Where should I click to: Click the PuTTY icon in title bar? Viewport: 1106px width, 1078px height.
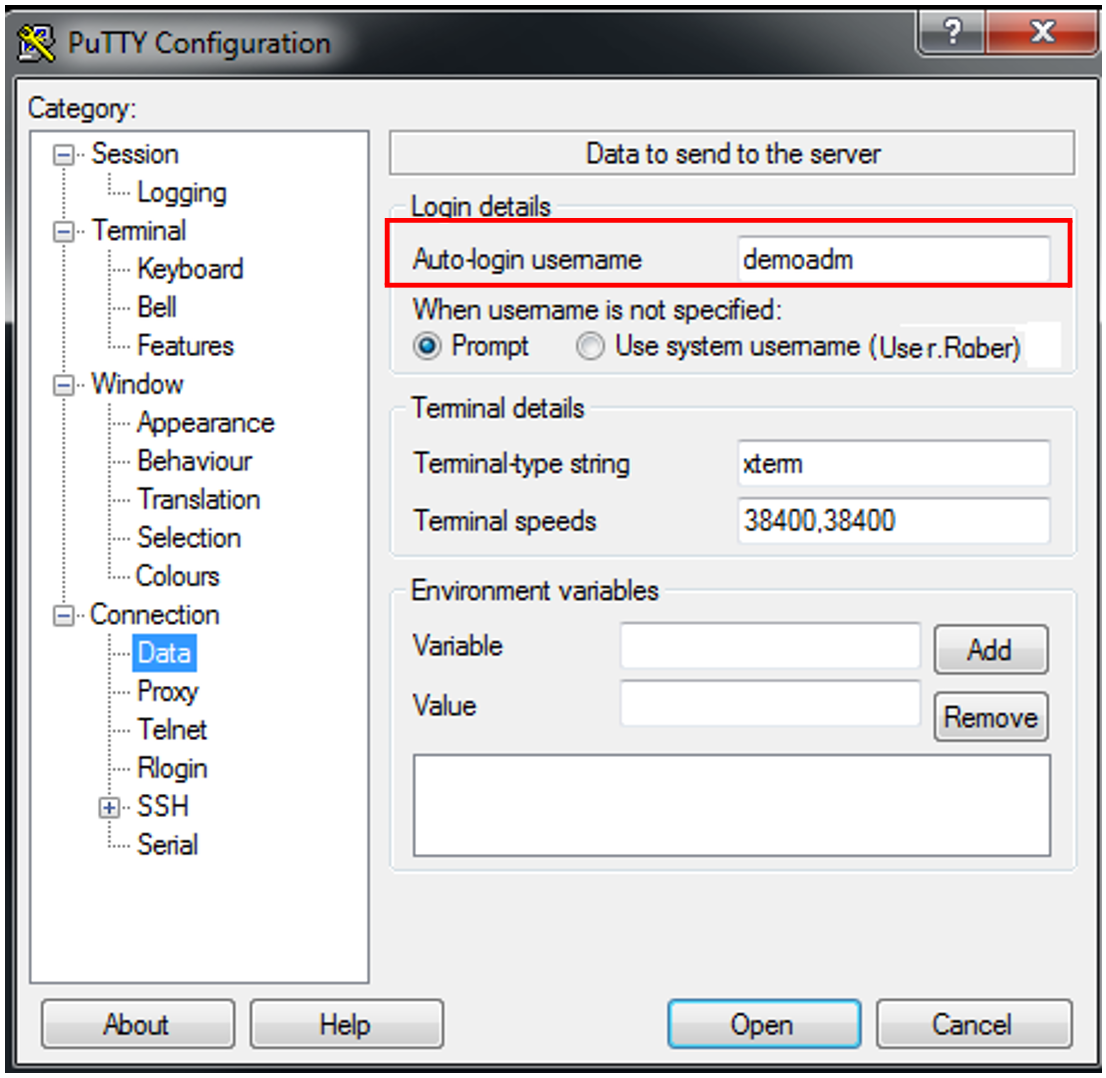pyautogui.click(x=35, y=43)
